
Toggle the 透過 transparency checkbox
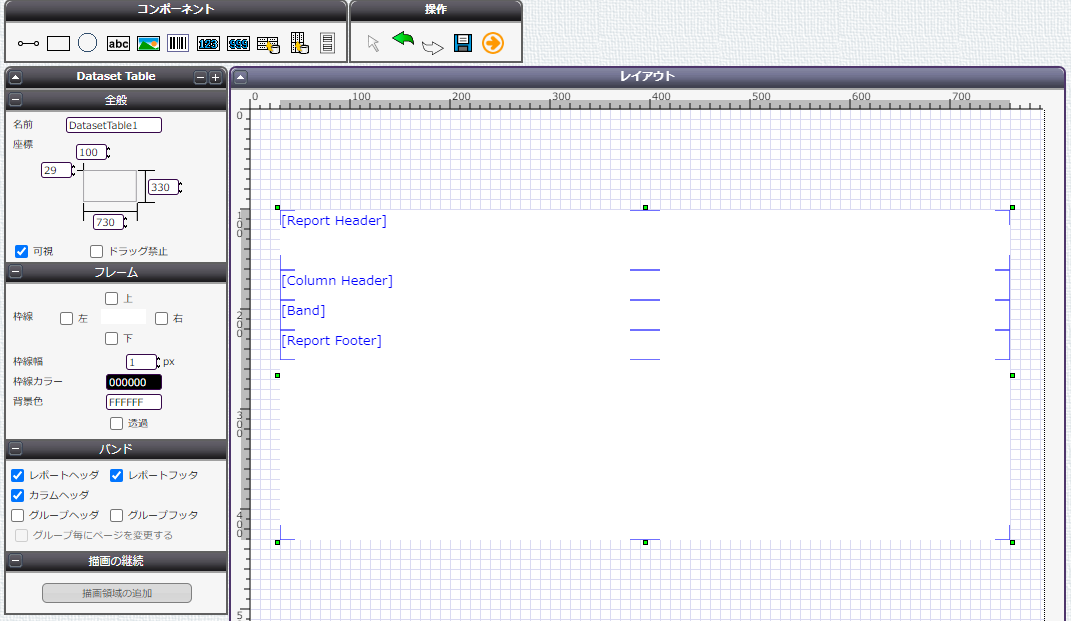click(x=116, y=423)
